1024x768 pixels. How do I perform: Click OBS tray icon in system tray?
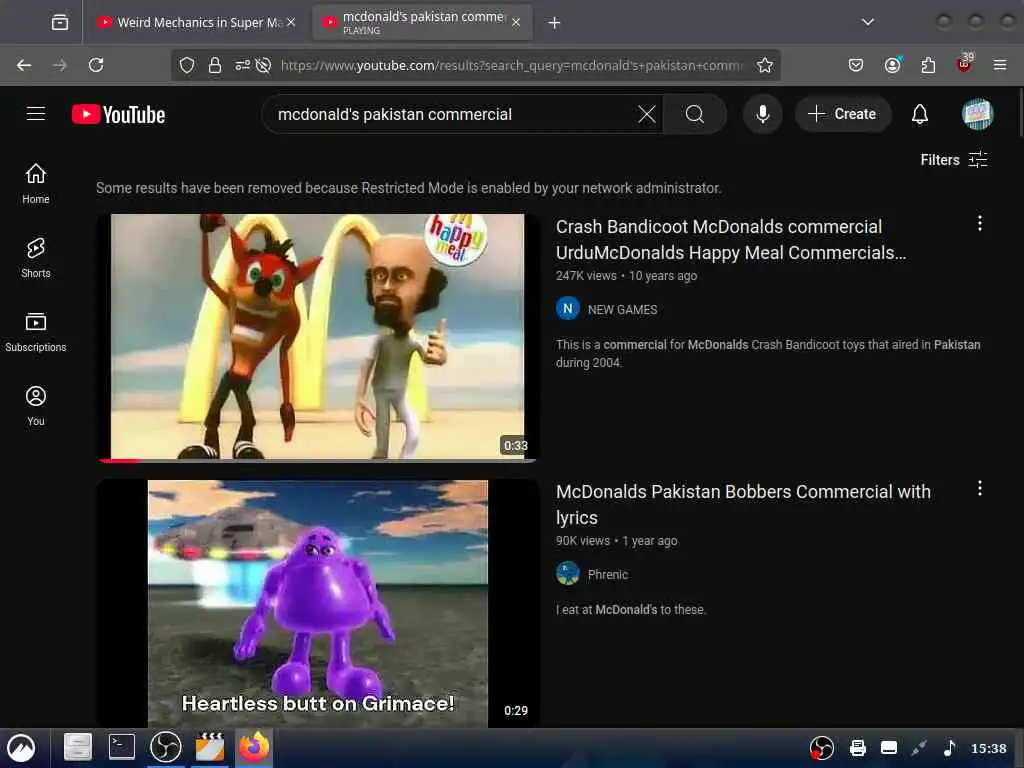pos(821,748)
